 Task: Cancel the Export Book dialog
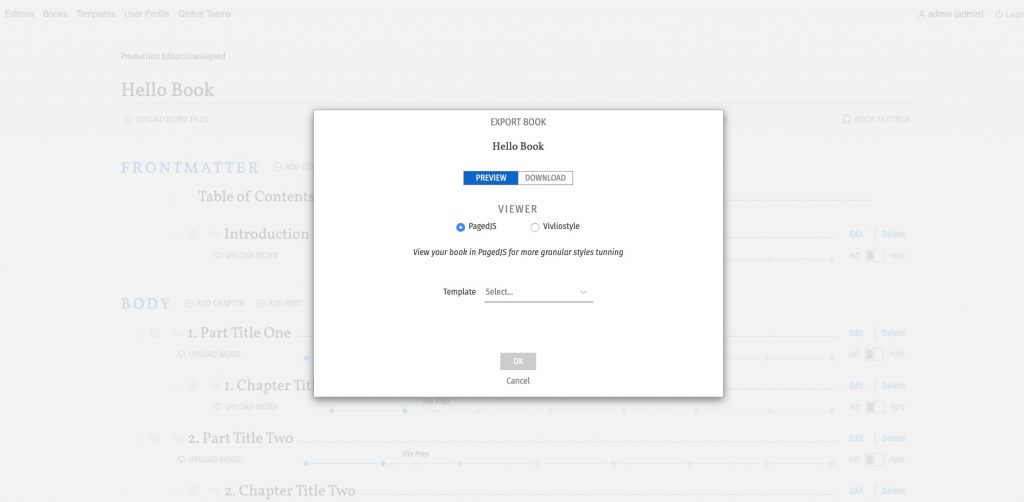[x=518, y=381]
